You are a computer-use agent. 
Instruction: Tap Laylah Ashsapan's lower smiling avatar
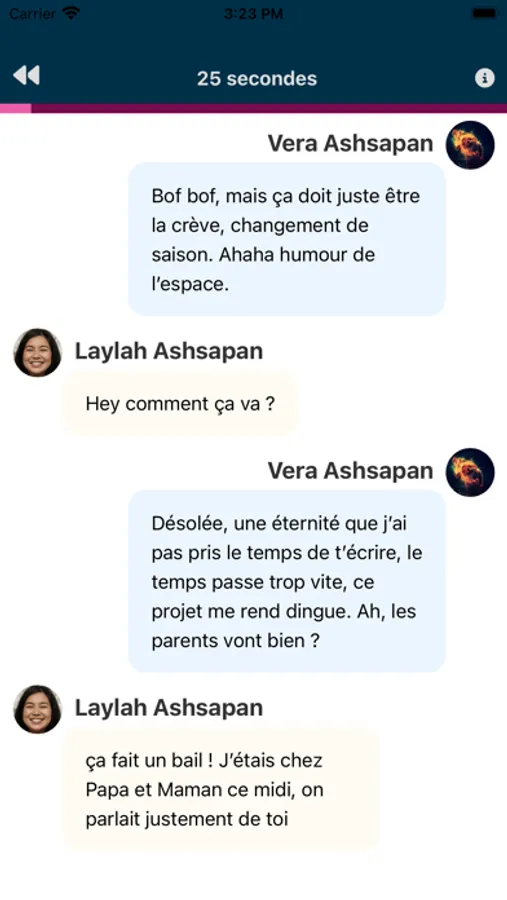37,709
